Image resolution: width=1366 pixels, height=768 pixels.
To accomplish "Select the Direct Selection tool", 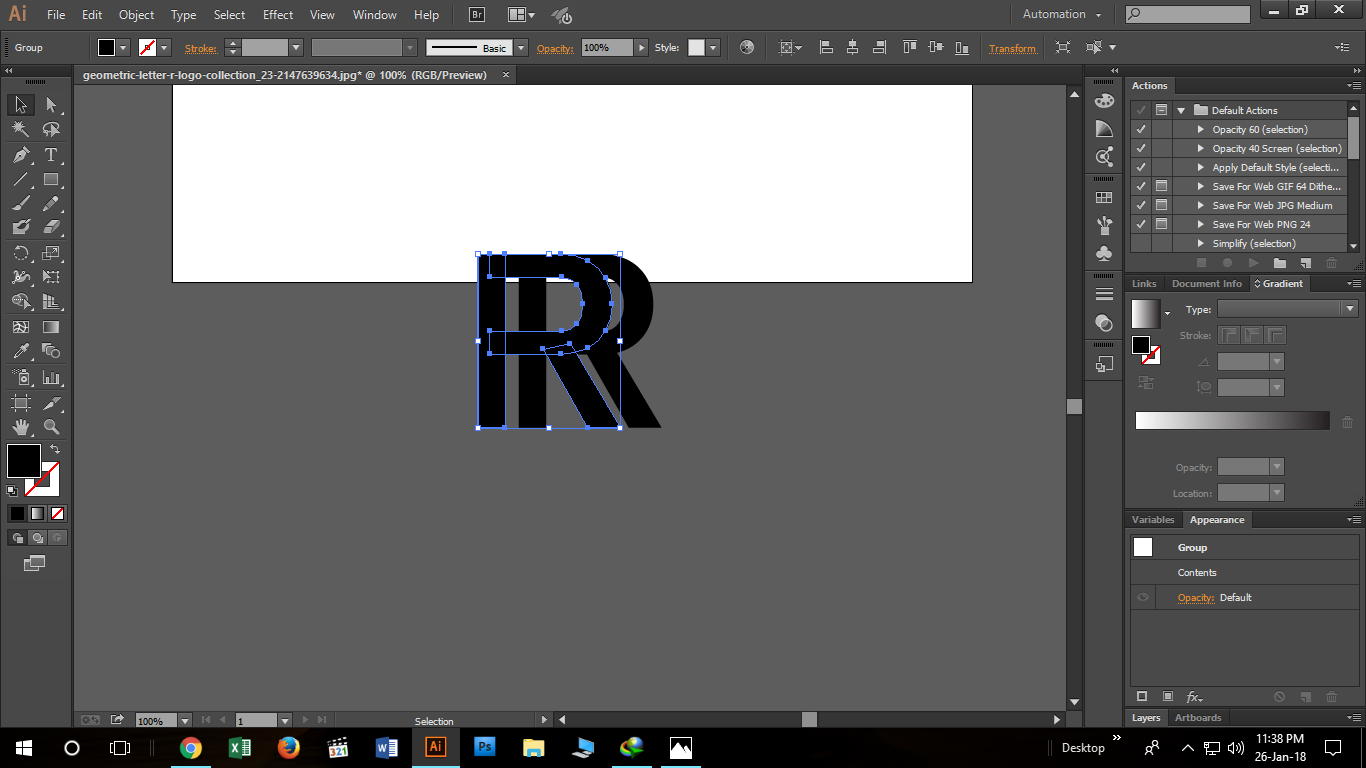I will [x=51, y=105].
